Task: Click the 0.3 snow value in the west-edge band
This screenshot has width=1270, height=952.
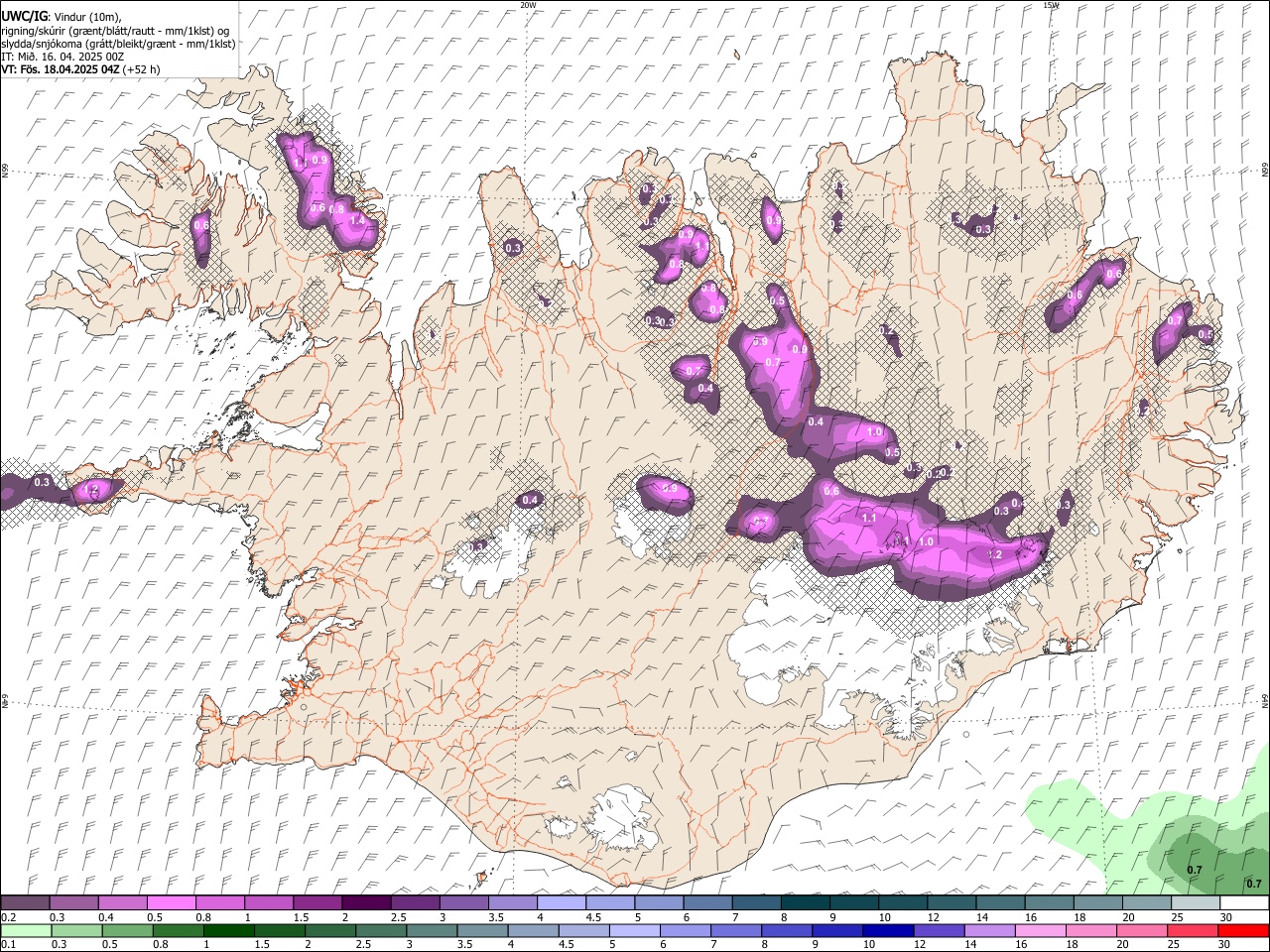Action: [42, 482]
